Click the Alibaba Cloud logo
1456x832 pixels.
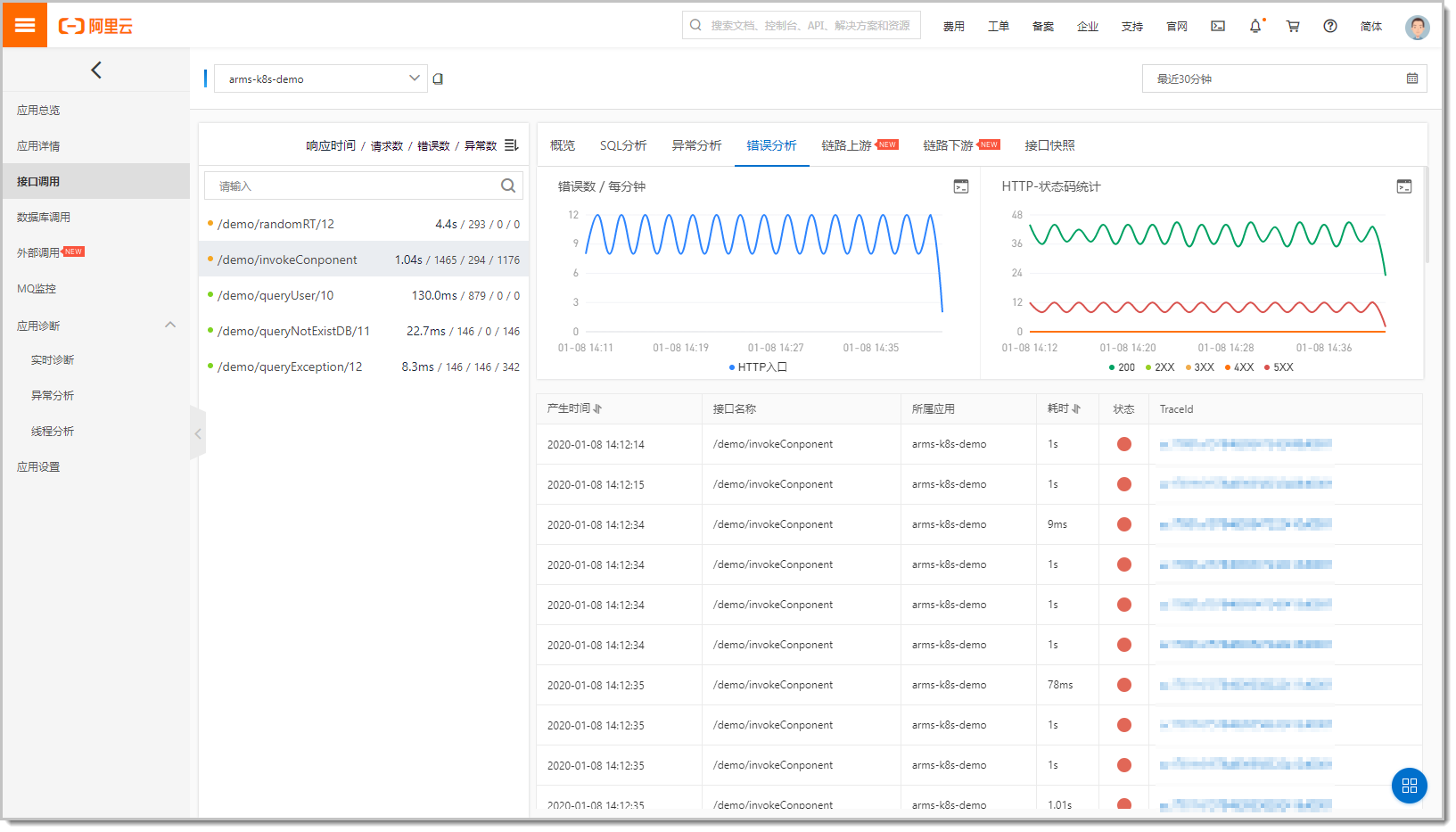click(x=95, y=26)
